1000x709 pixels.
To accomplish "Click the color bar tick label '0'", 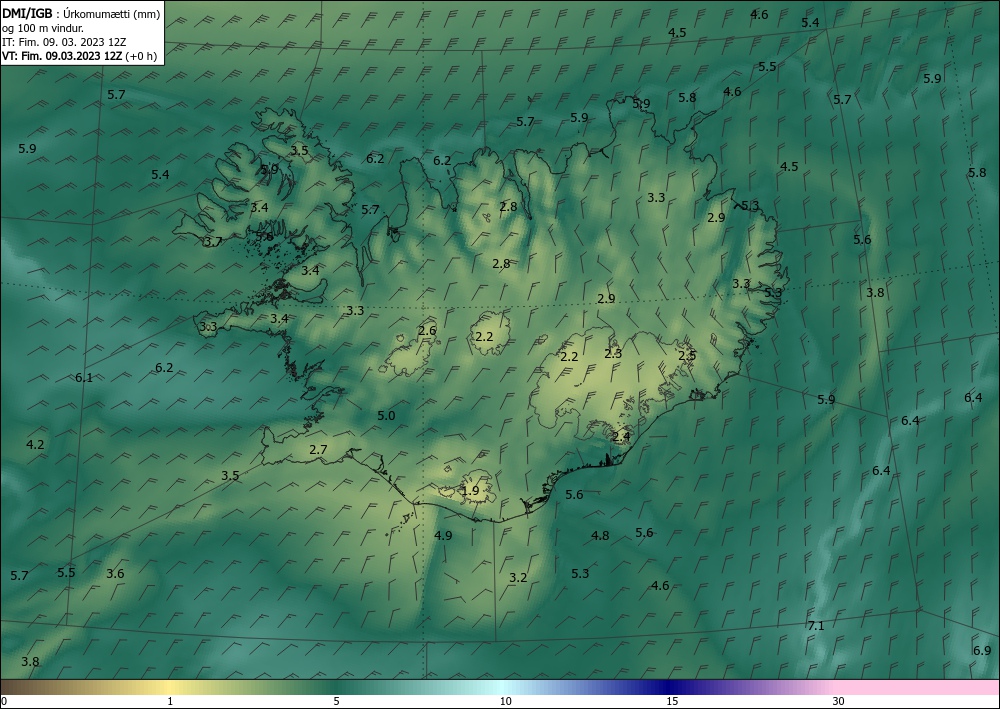I will tap(4, 701).
